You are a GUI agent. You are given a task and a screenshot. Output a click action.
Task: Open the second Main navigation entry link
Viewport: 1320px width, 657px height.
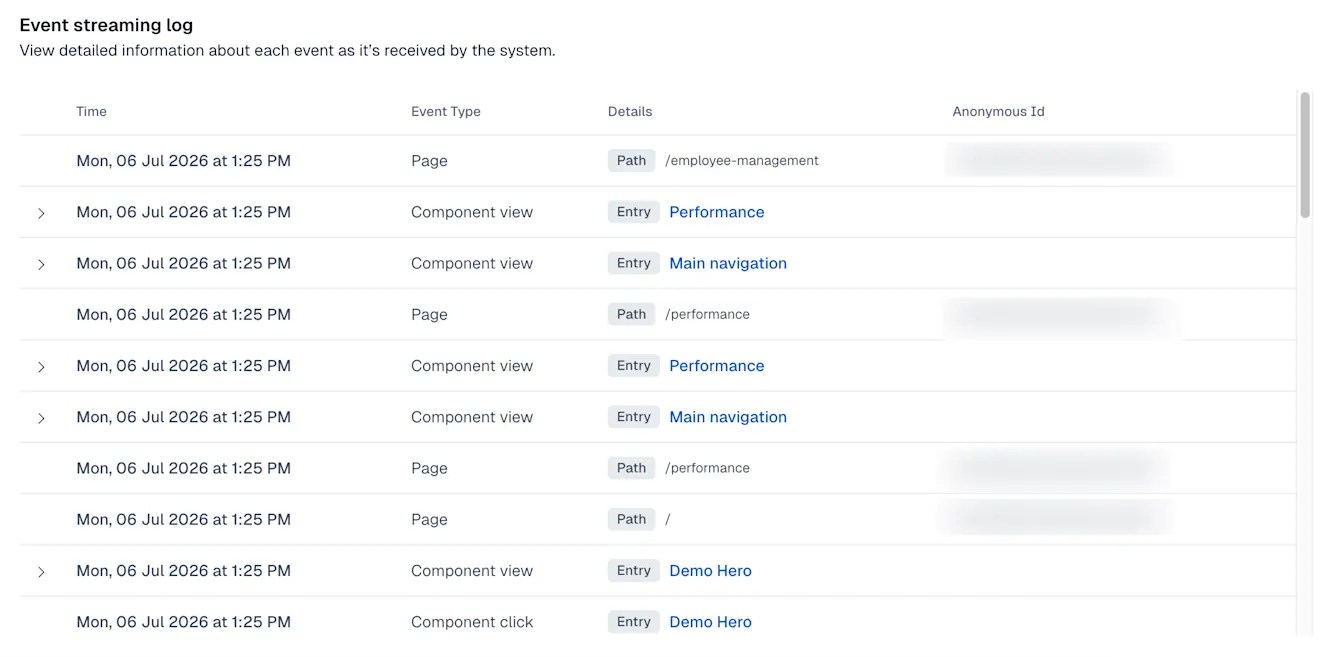tap(728, 417)
